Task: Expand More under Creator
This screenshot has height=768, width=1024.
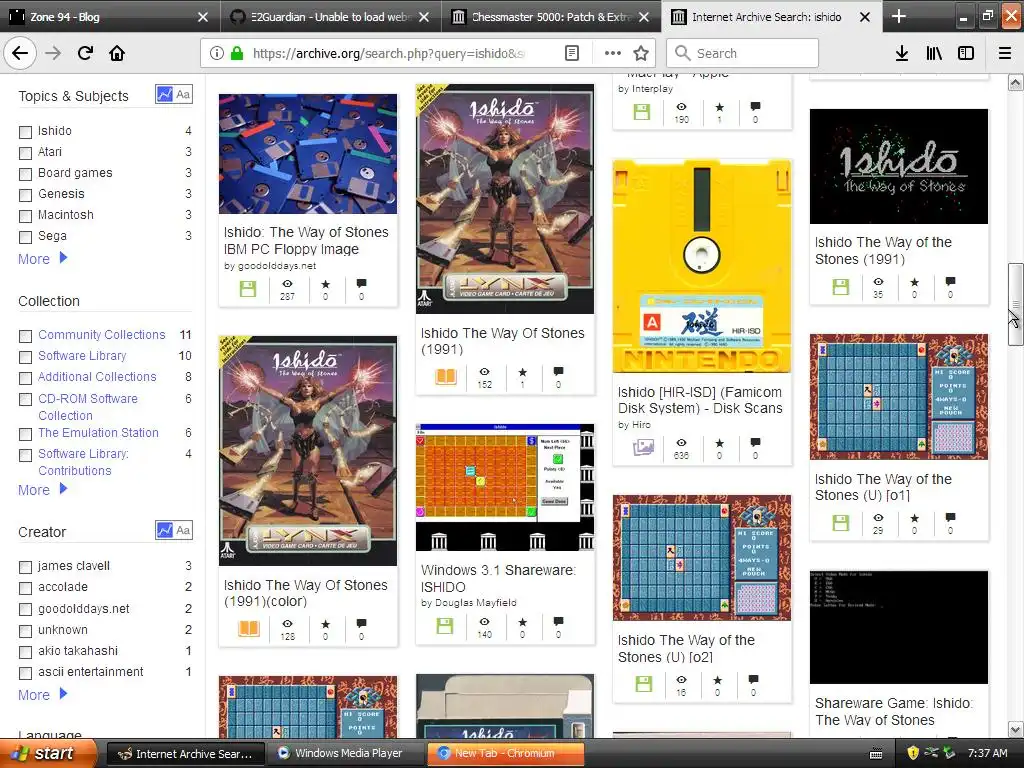Action: coord(42,695)
